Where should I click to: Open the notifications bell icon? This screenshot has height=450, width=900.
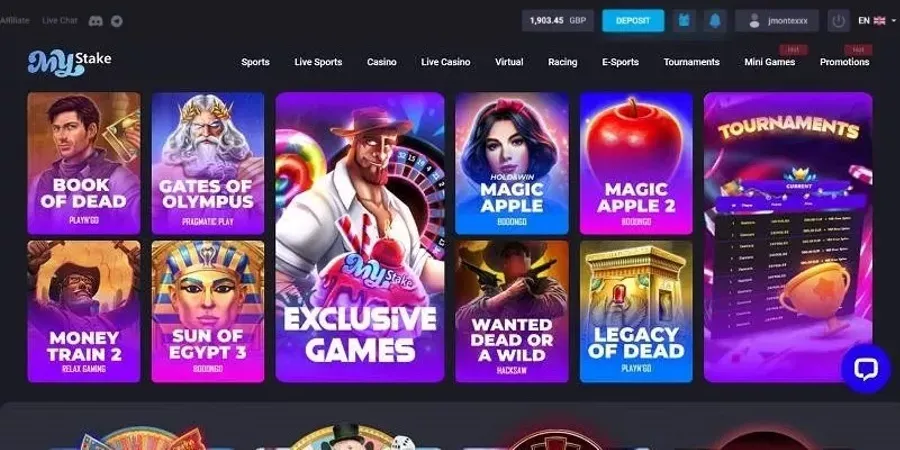715,21
